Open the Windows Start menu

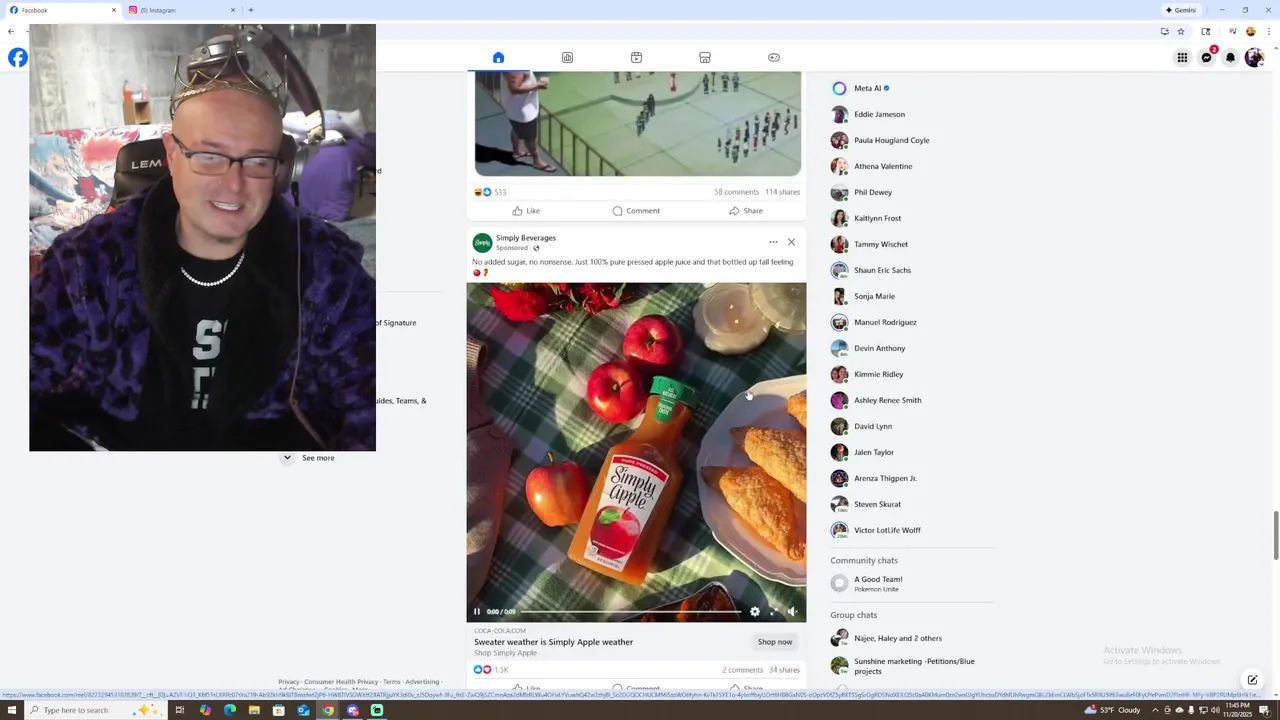click(x=12, y=710)
